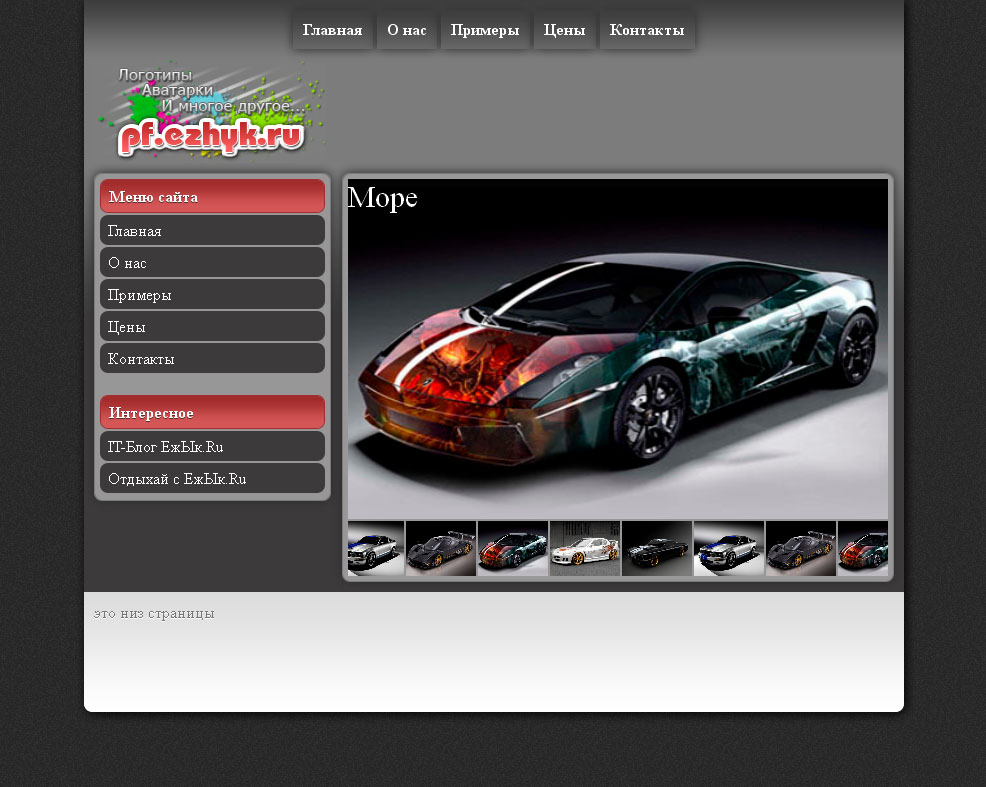
Task: Click the Меню сайта red header
Action: [213, 197]
